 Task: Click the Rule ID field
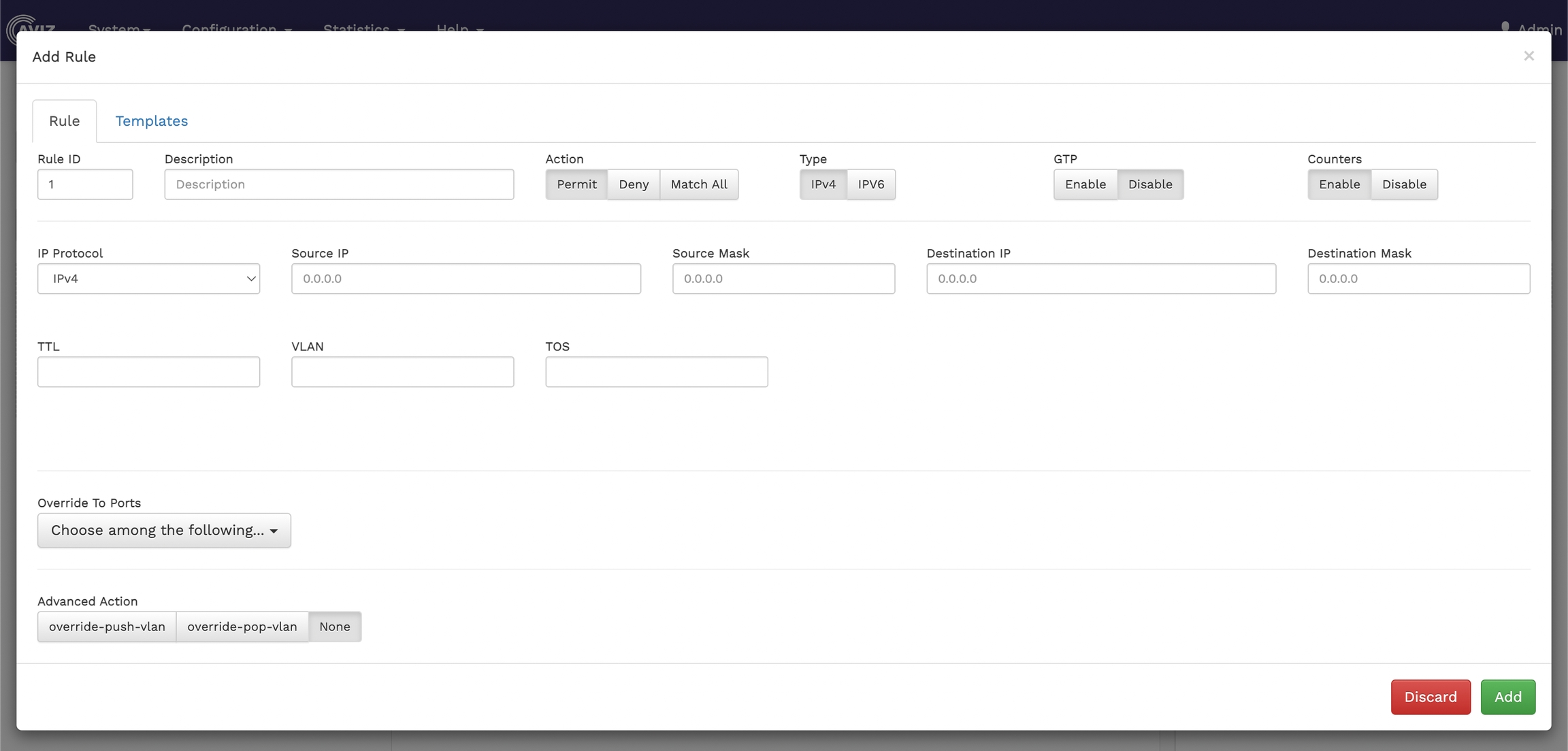tap(84, 184)
